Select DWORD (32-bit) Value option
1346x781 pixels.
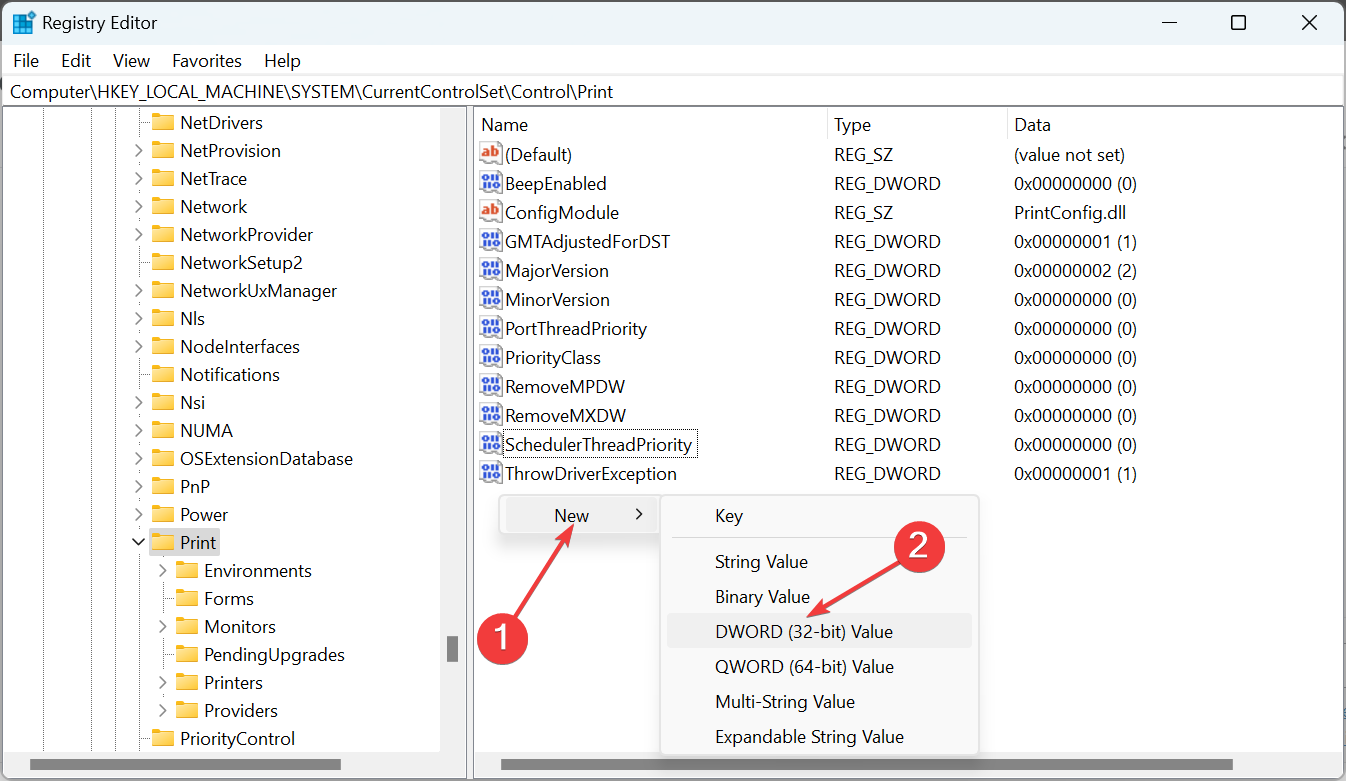click(819, 631)
